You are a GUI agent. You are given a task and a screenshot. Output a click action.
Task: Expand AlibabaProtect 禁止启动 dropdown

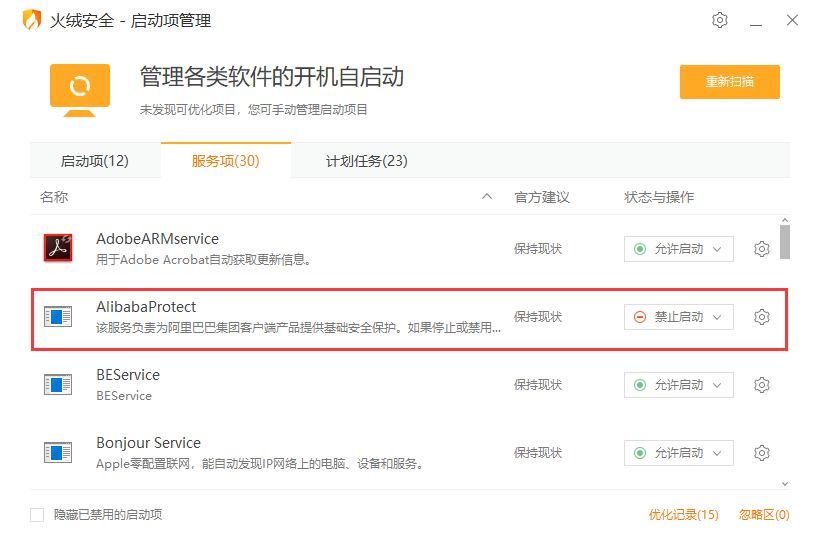[x=679, y=317]
